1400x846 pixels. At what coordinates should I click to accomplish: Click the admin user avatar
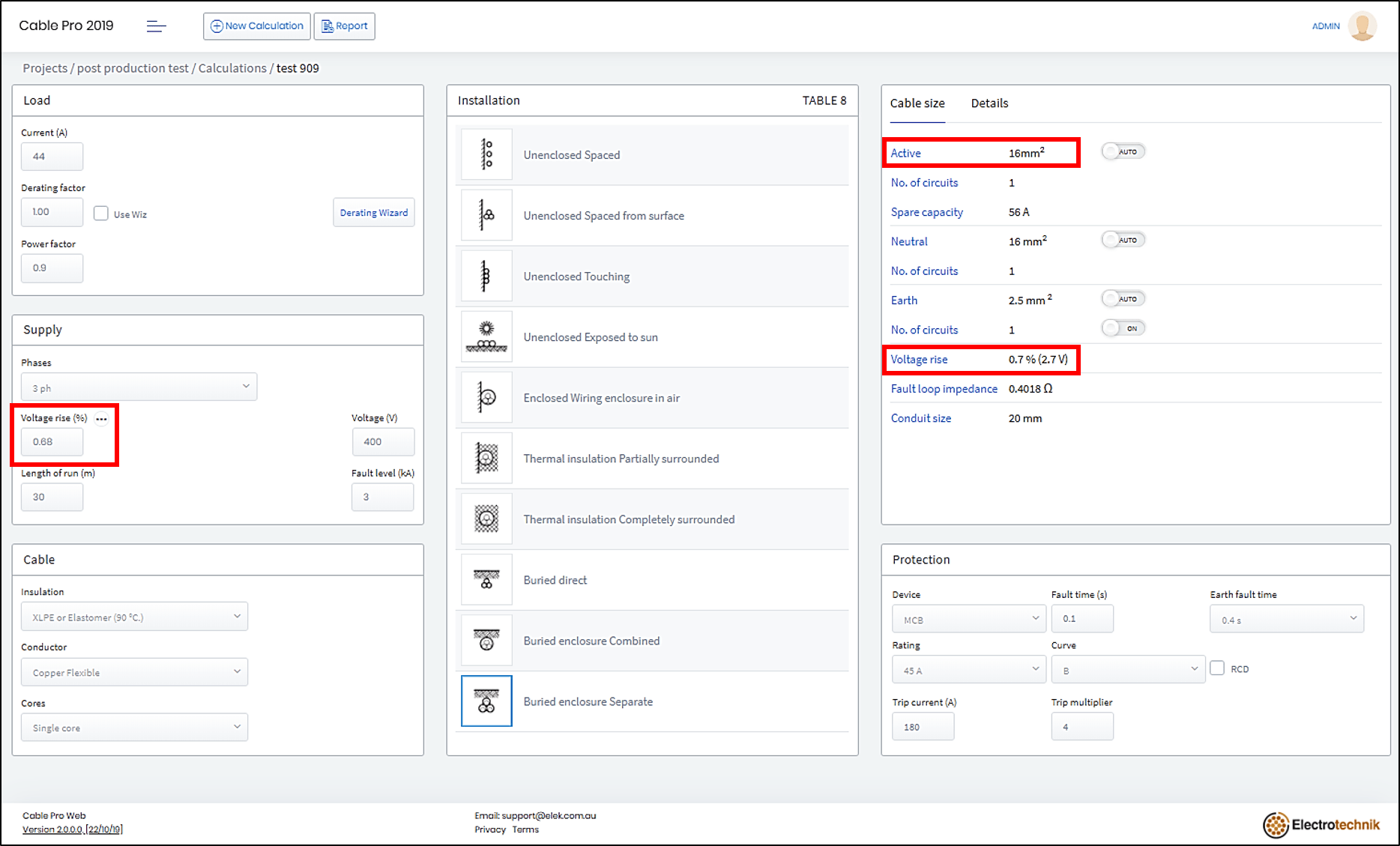(x=1362, y=26)
